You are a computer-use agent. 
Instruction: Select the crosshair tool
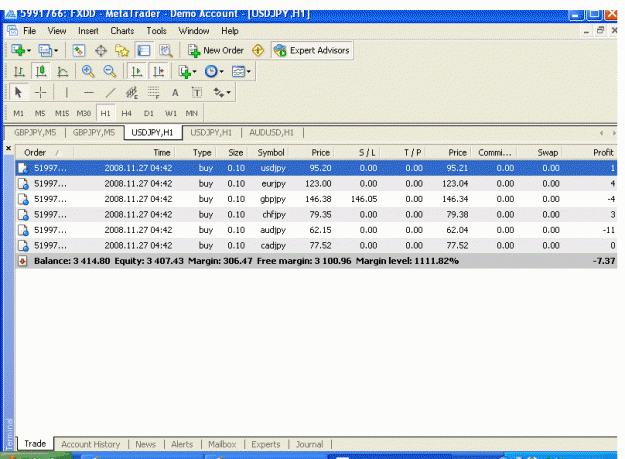click(x=40, y=93)
